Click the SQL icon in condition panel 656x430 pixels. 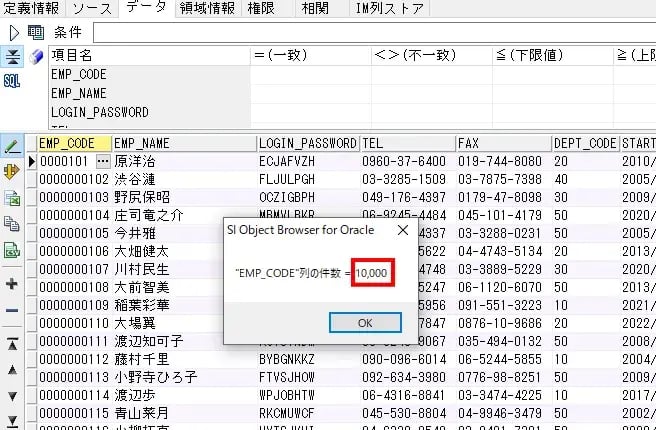point(12,81)
